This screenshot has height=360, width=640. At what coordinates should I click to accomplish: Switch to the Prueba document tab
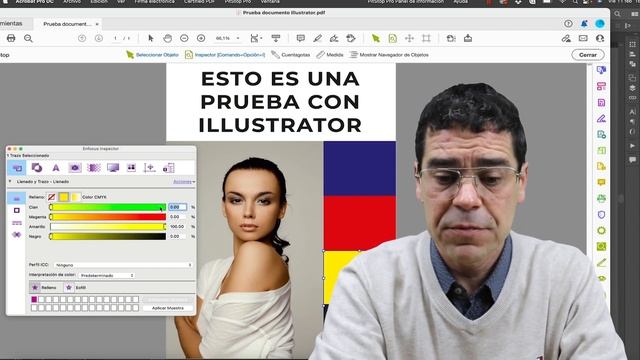[x=67, y=24]
